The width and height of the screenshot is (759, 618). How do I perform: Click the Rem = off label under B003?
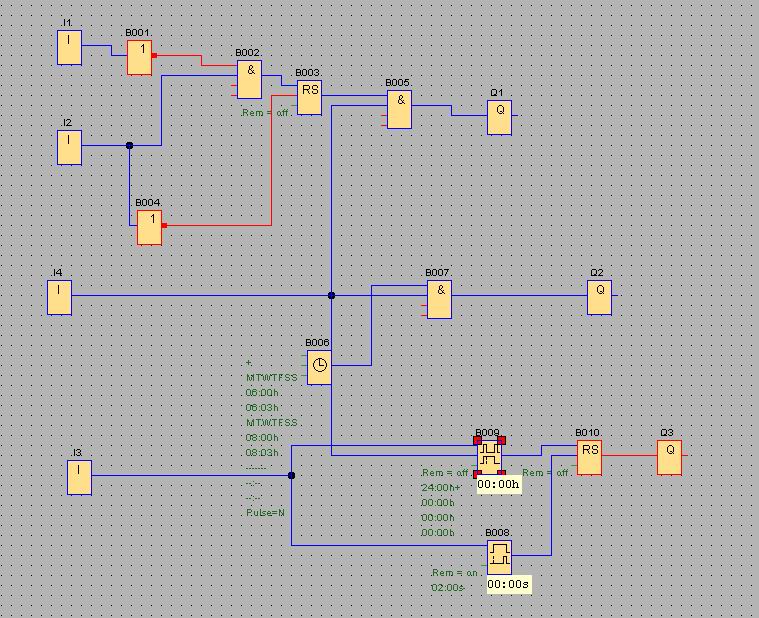point(265,113)
